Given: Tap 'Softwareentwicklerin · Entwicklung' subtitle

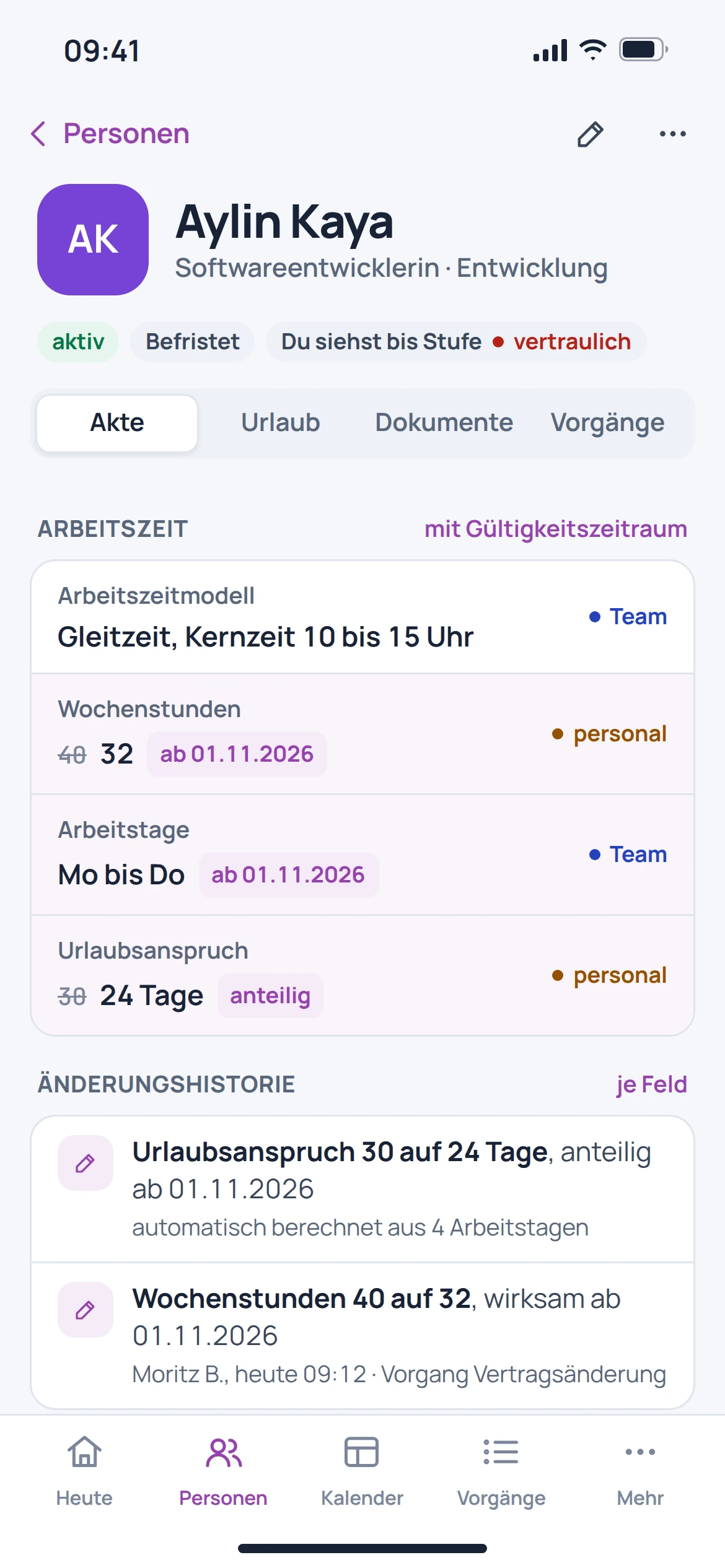Looking at the screenshot, I should (x=391, y=268).
